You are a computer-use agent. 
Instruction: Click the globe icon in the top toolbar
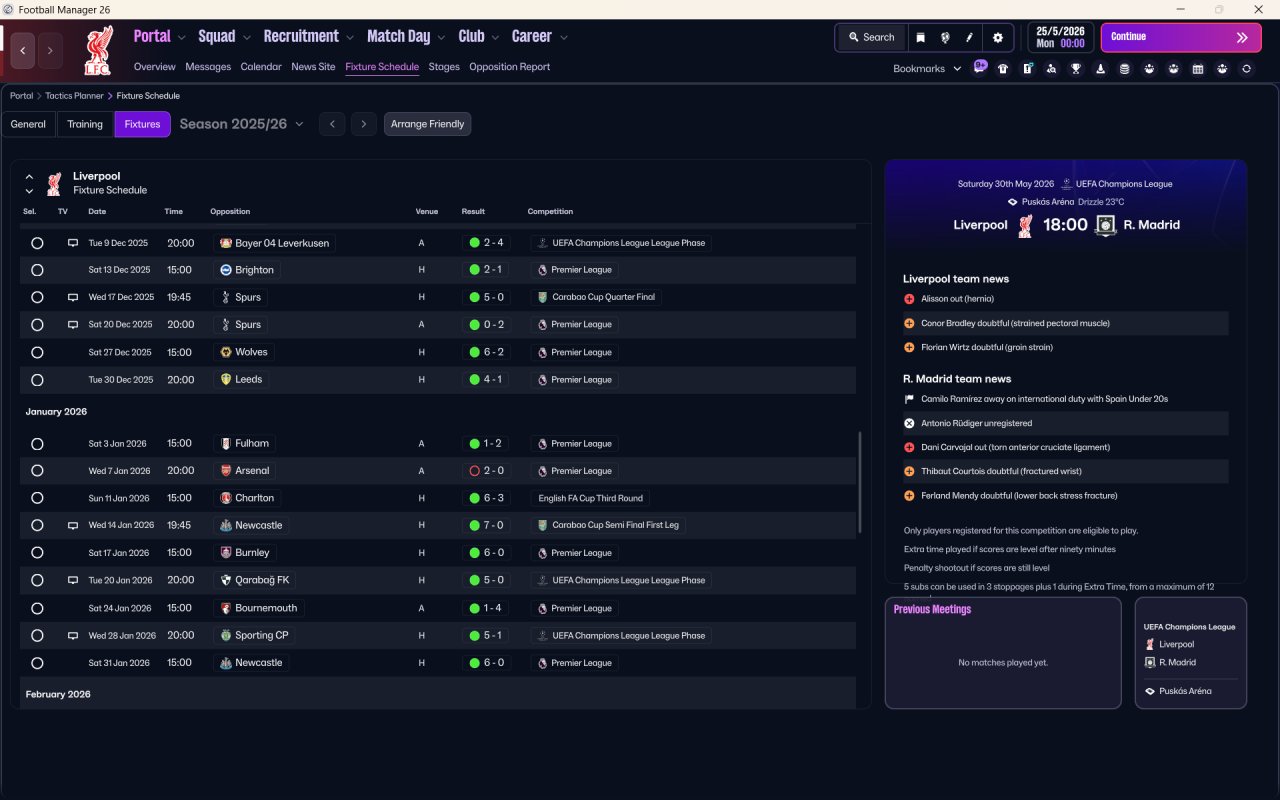945,37
